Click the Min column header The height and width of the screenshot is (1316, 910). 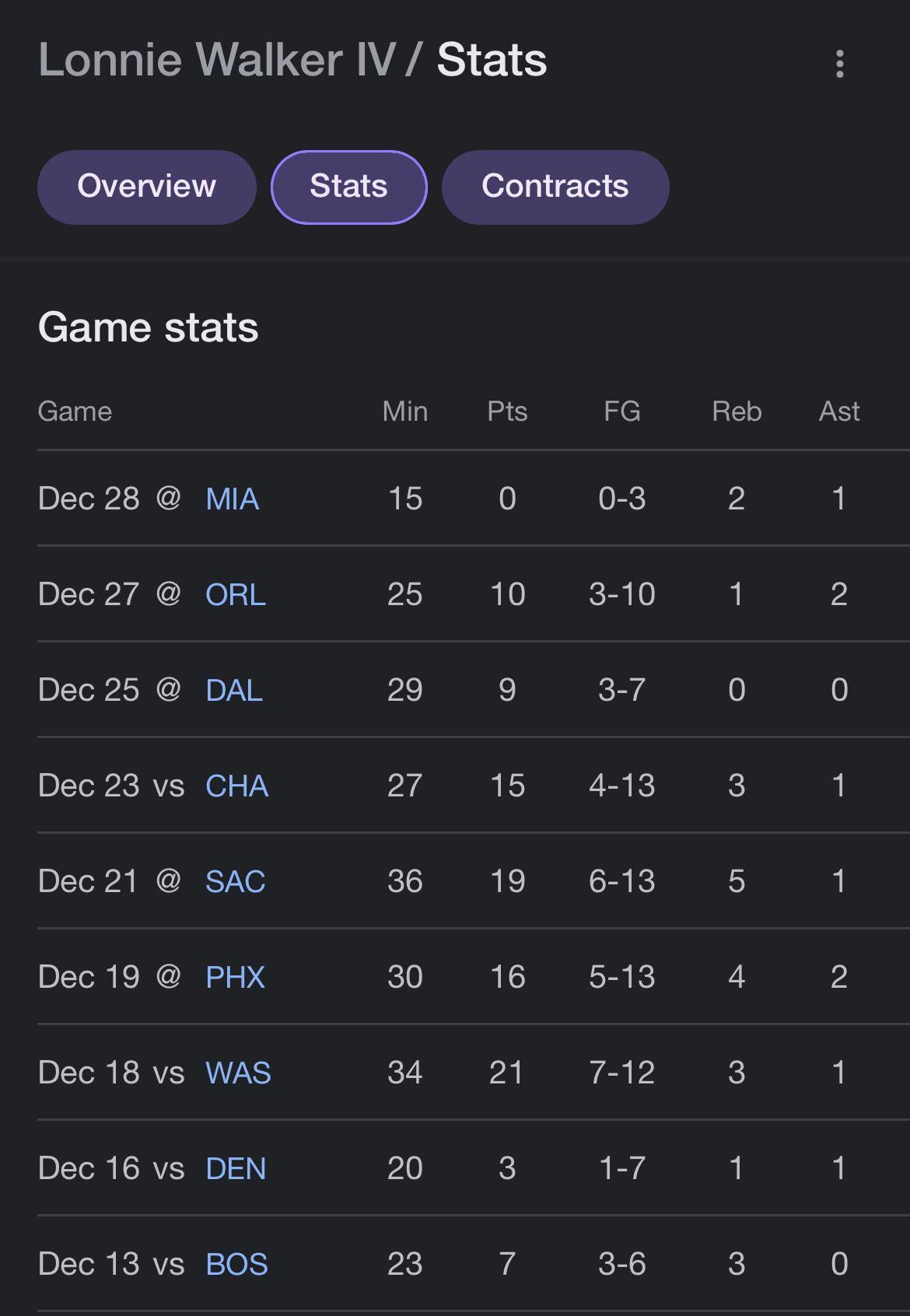tap(404, 411)
